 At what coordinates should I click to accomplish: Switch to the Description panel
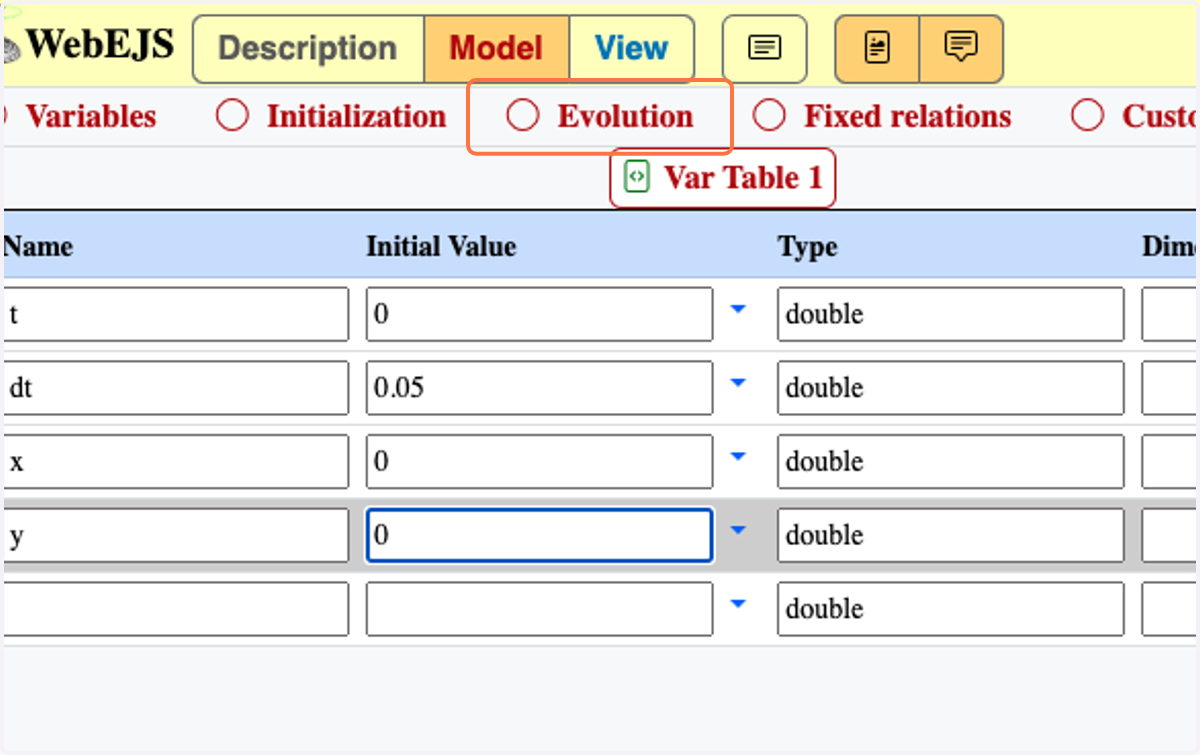(x=308, y=48)
